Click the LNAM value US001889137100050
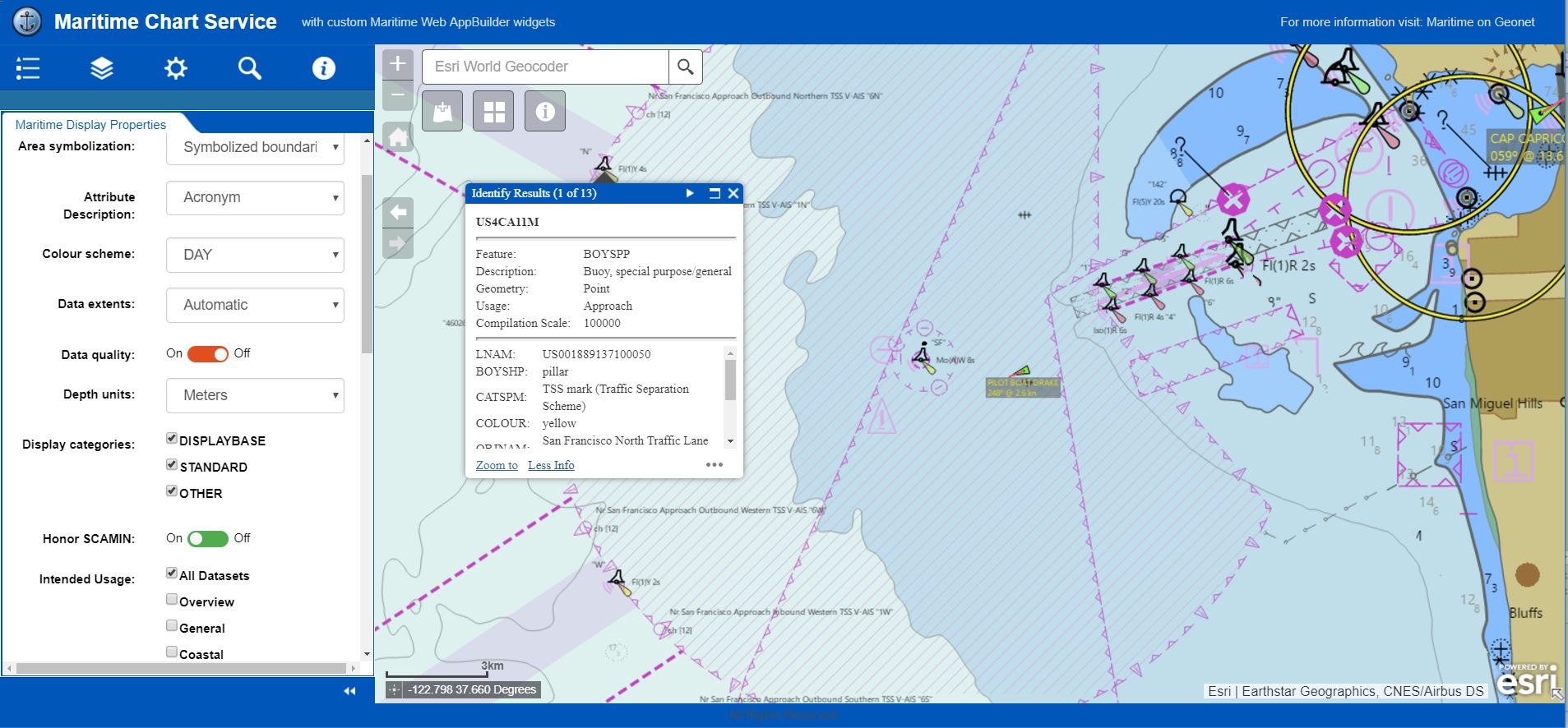This screenshot has width=1568, height=728. click(596, 354)
